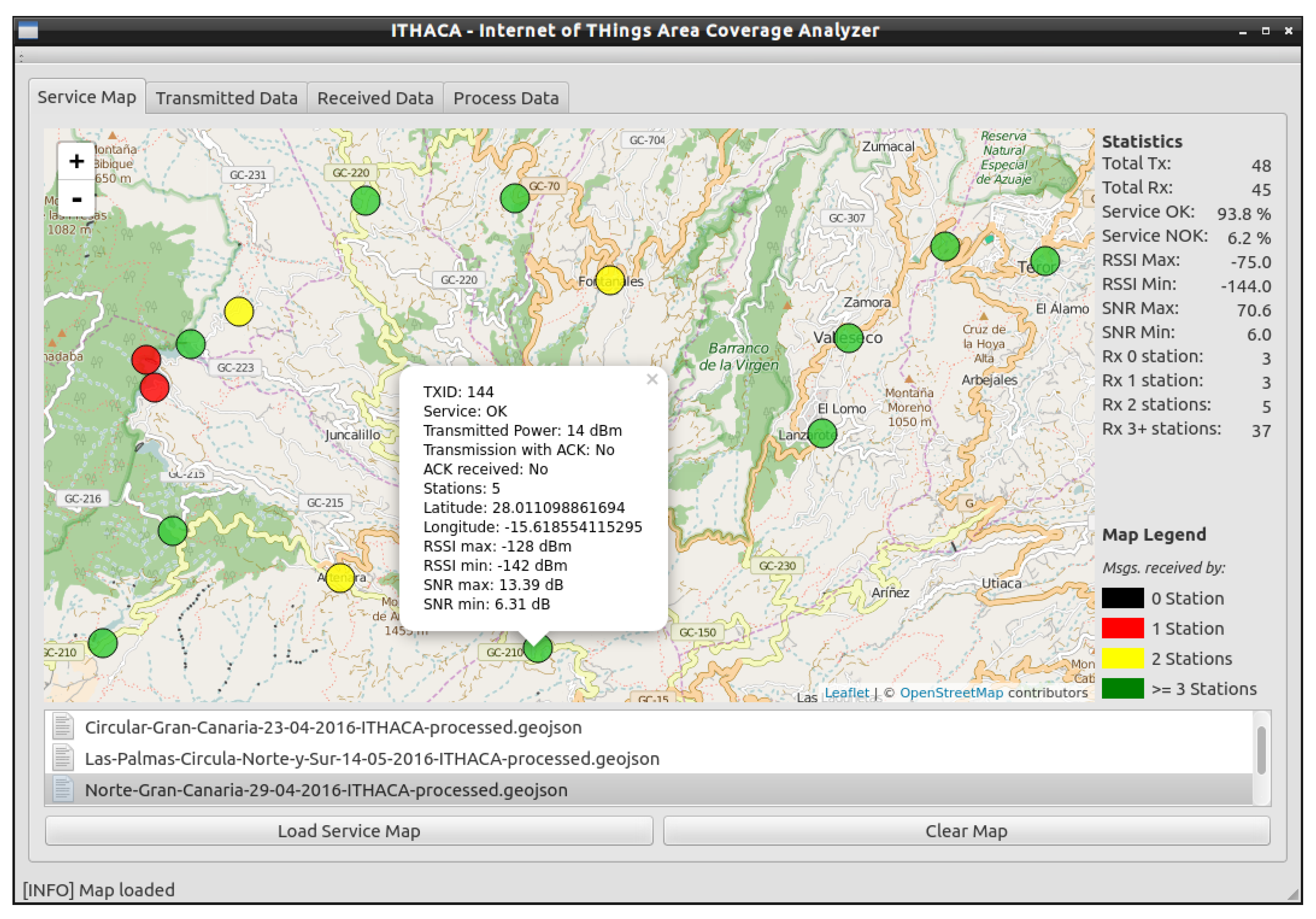Zoom out the map with minus button

tap(76, 199)
